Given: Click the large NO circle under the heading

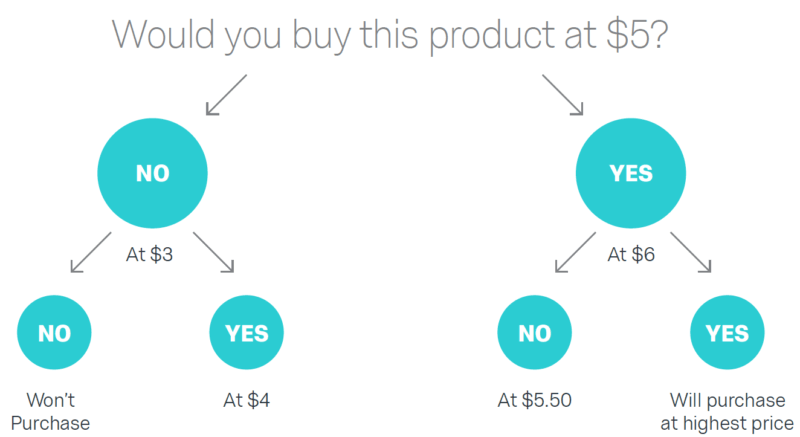Looking at the screenshot, I should click(x=152, y=173).
